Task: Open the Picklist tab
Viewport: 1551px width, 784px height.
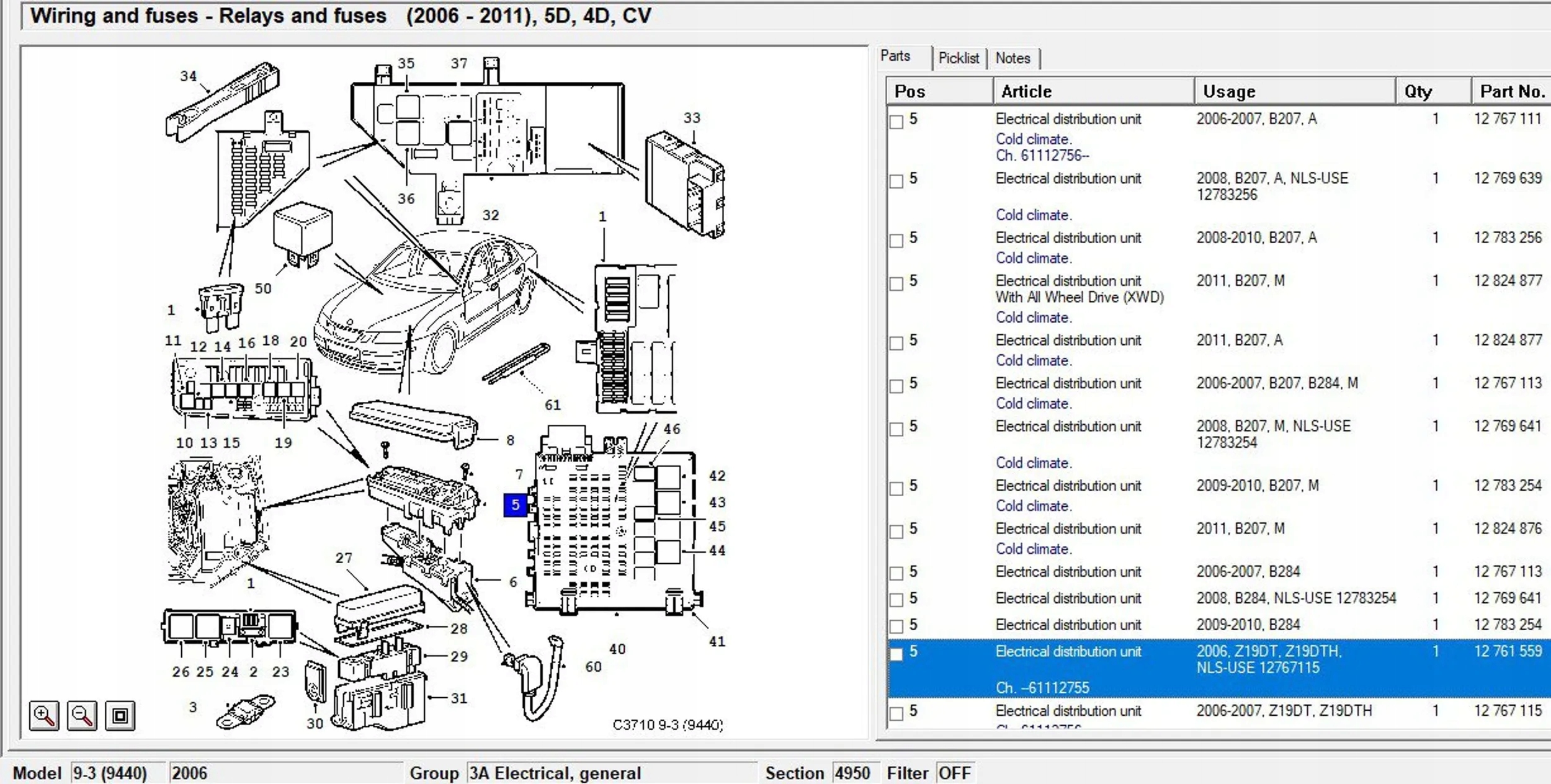Action: click(959, 58)
